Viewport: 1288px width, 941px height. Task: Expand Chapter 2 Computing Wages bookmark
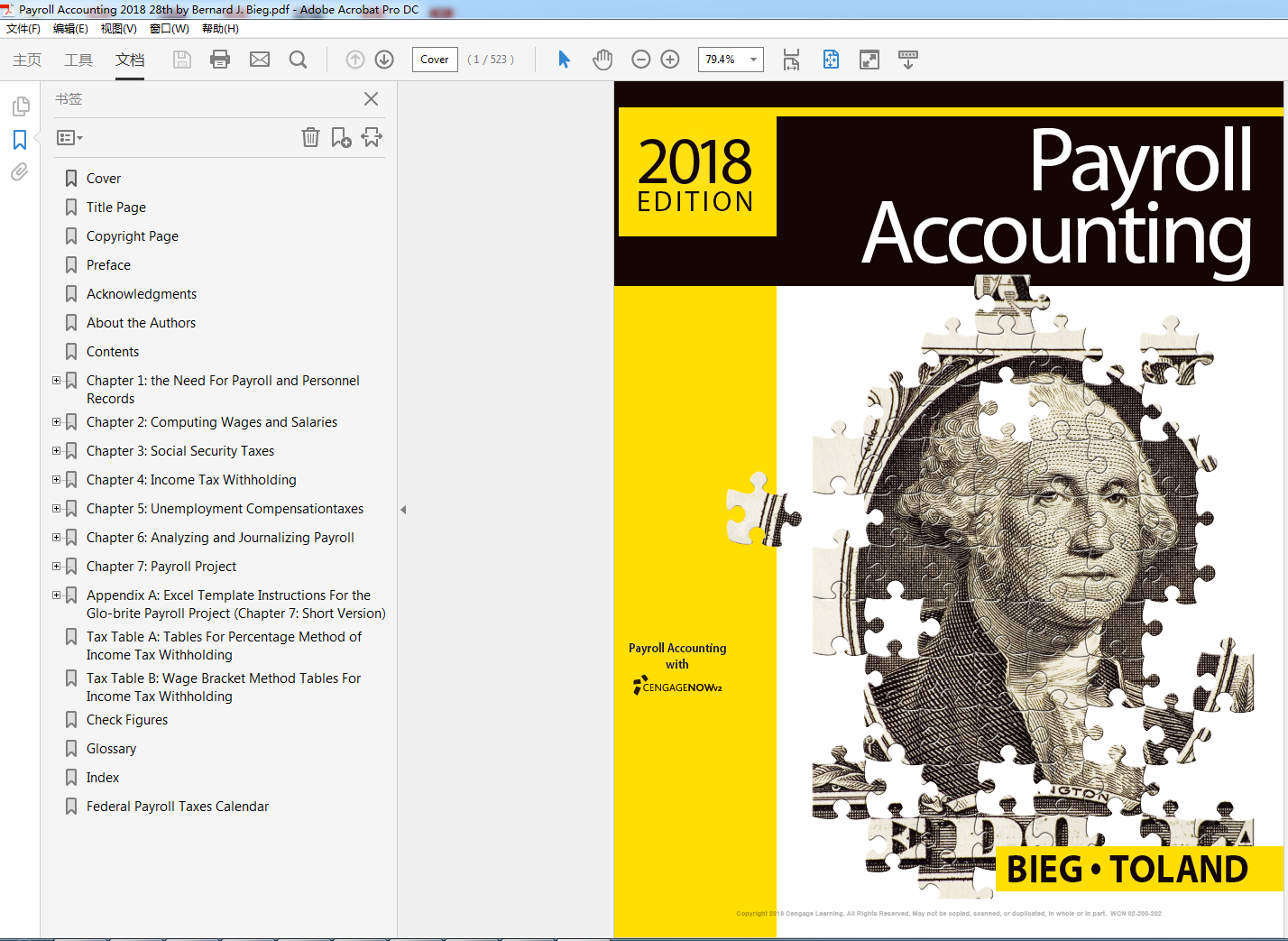point(56,422)
